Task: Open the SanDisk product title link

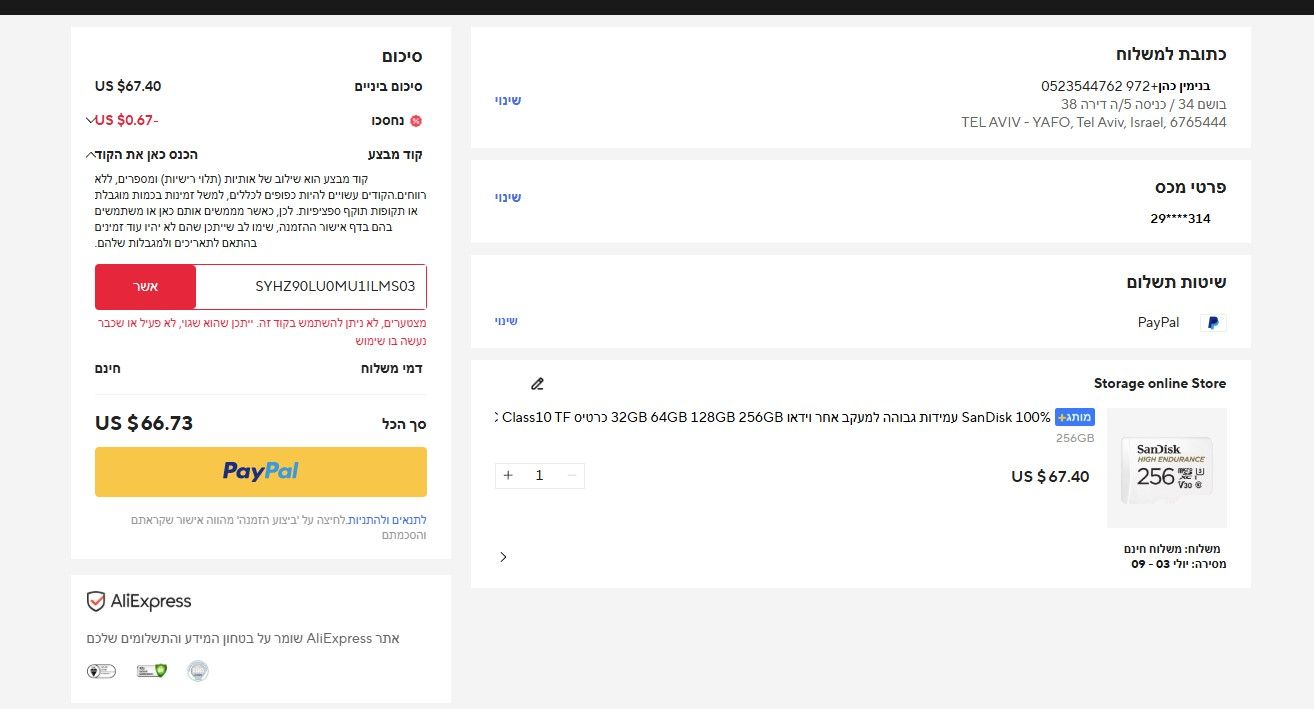Action: [x=773, y=417]
